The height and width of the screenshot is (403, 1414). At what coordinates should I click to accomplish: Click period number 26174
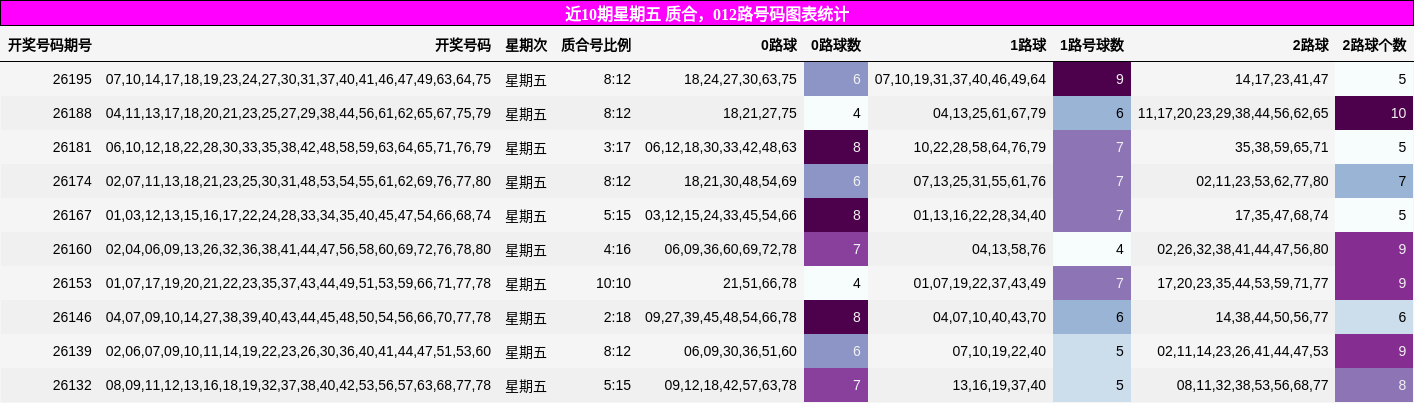coord(72,181)
